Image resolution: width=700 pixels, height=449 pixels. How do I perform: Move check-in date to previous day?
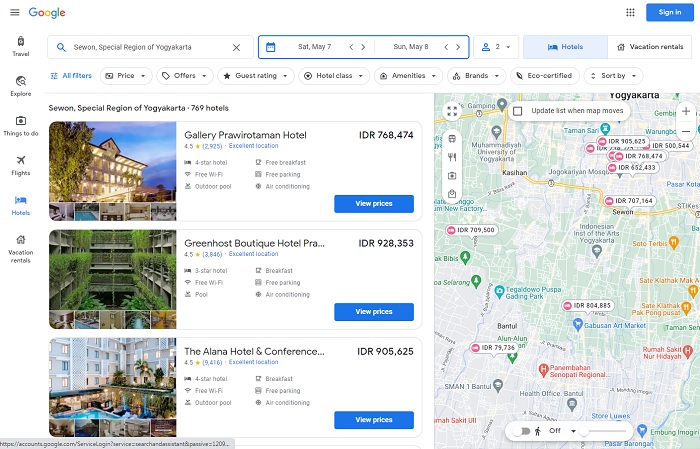tap(351, 47)
